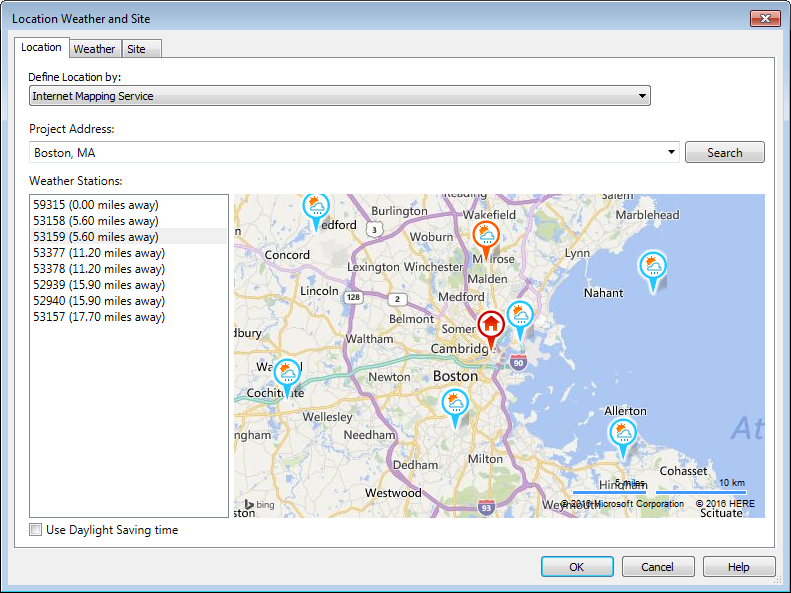Click the Waltham label on the map

(x=369, y=339)
